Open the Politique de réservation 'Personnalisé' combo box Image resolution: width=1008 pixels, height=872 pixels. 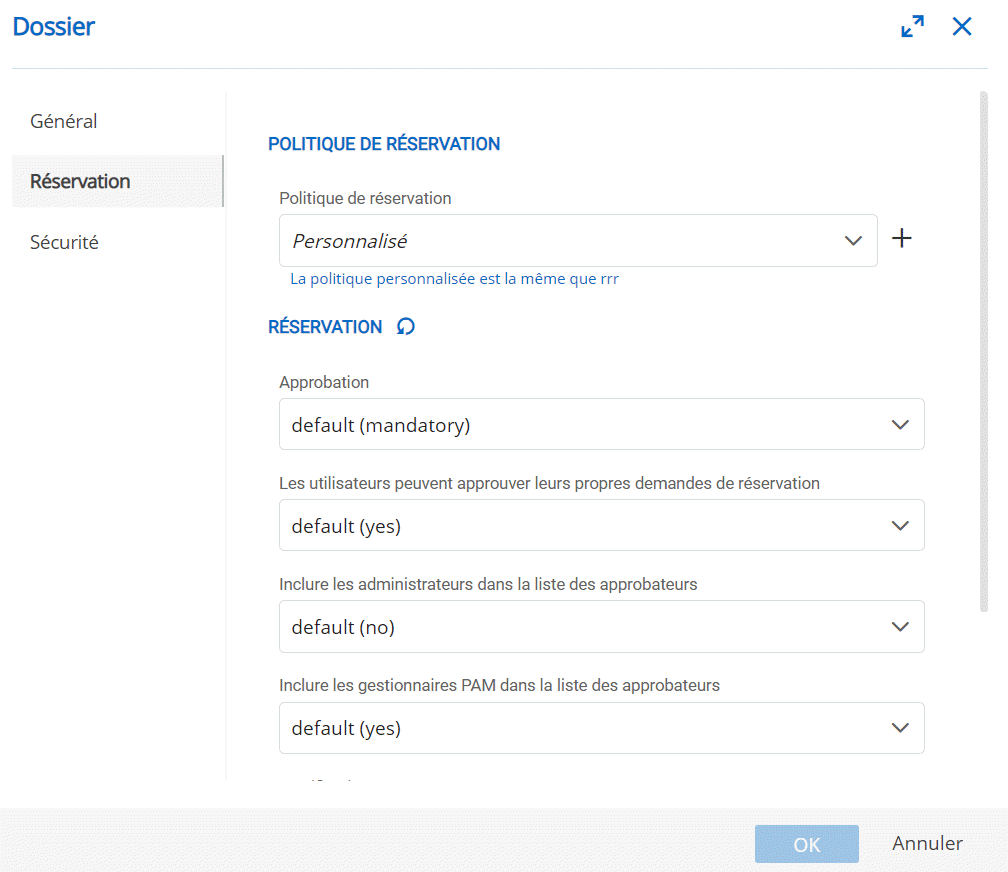560,241
